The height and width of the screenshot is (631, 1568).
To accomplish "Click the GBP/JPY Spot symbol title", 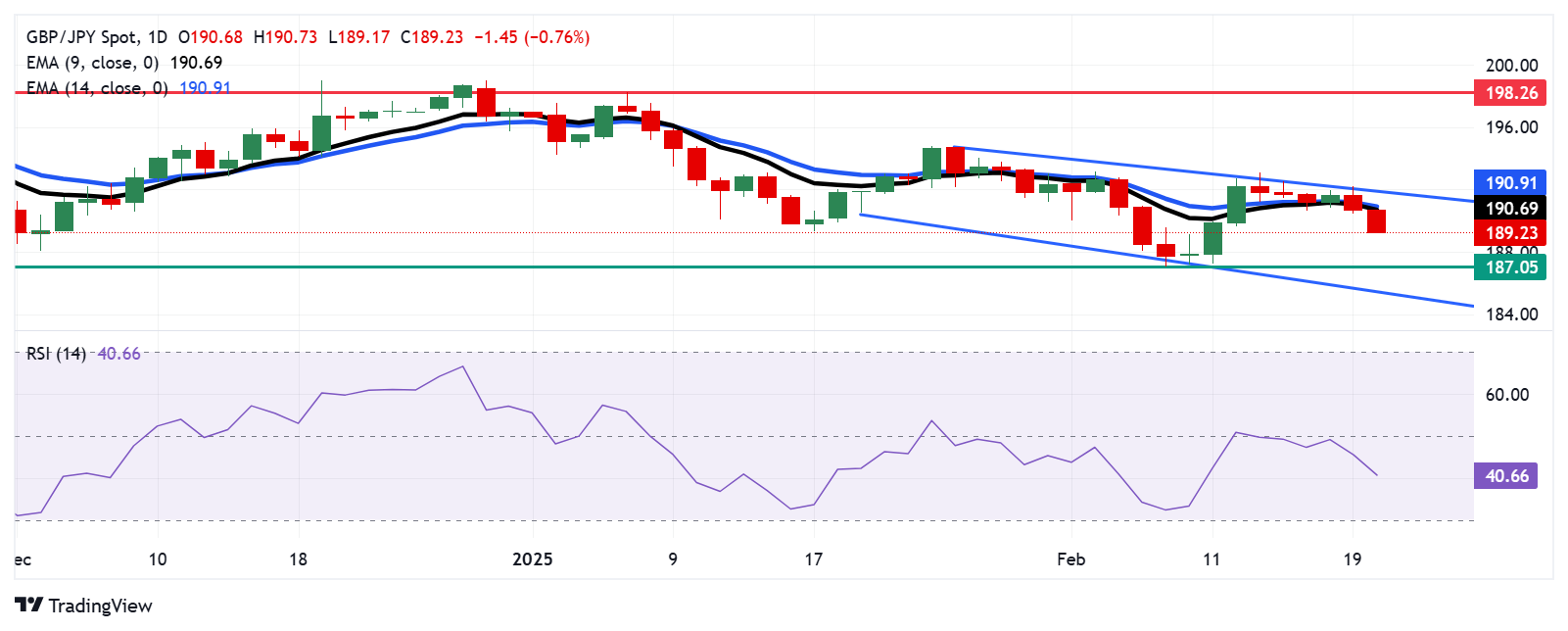I will coord(82,37).
